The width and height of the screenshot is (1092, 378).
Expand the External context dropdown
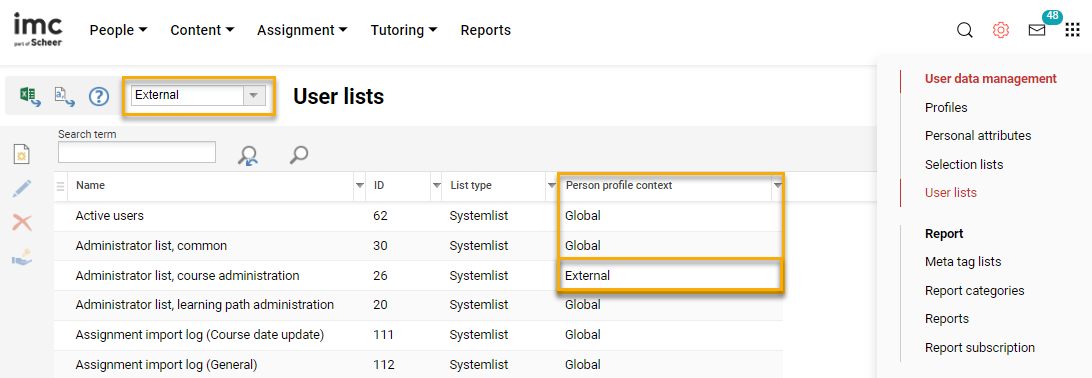(x=254, y=95)
